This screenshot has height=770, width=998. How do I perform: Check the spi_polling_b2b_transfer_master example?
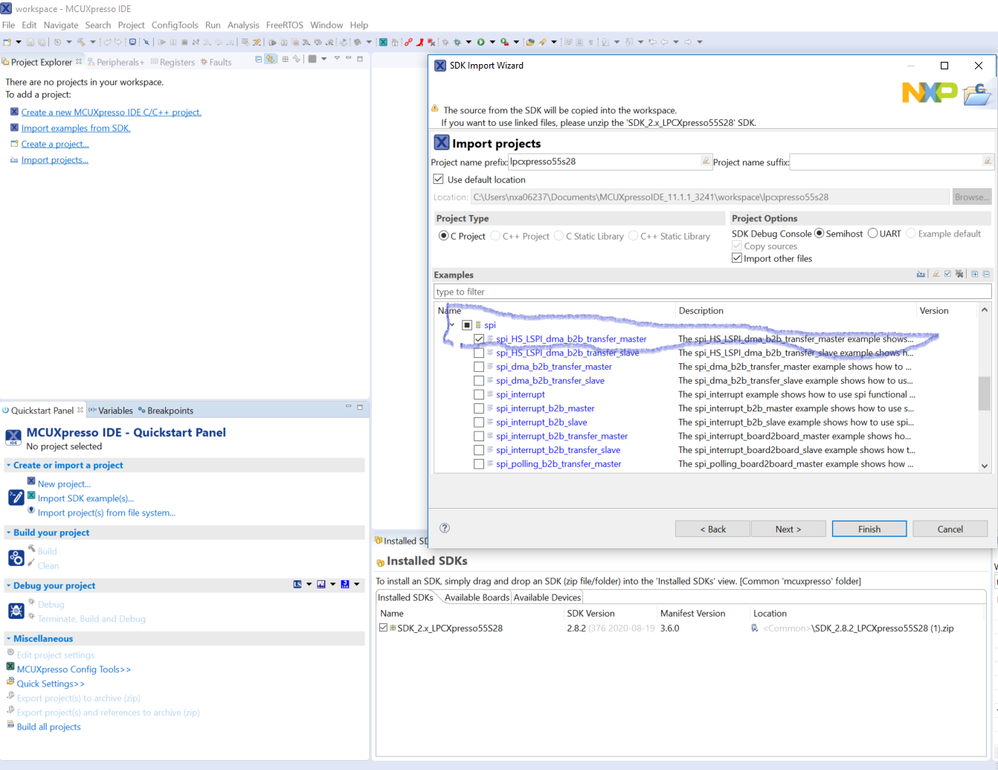point(479,464)
